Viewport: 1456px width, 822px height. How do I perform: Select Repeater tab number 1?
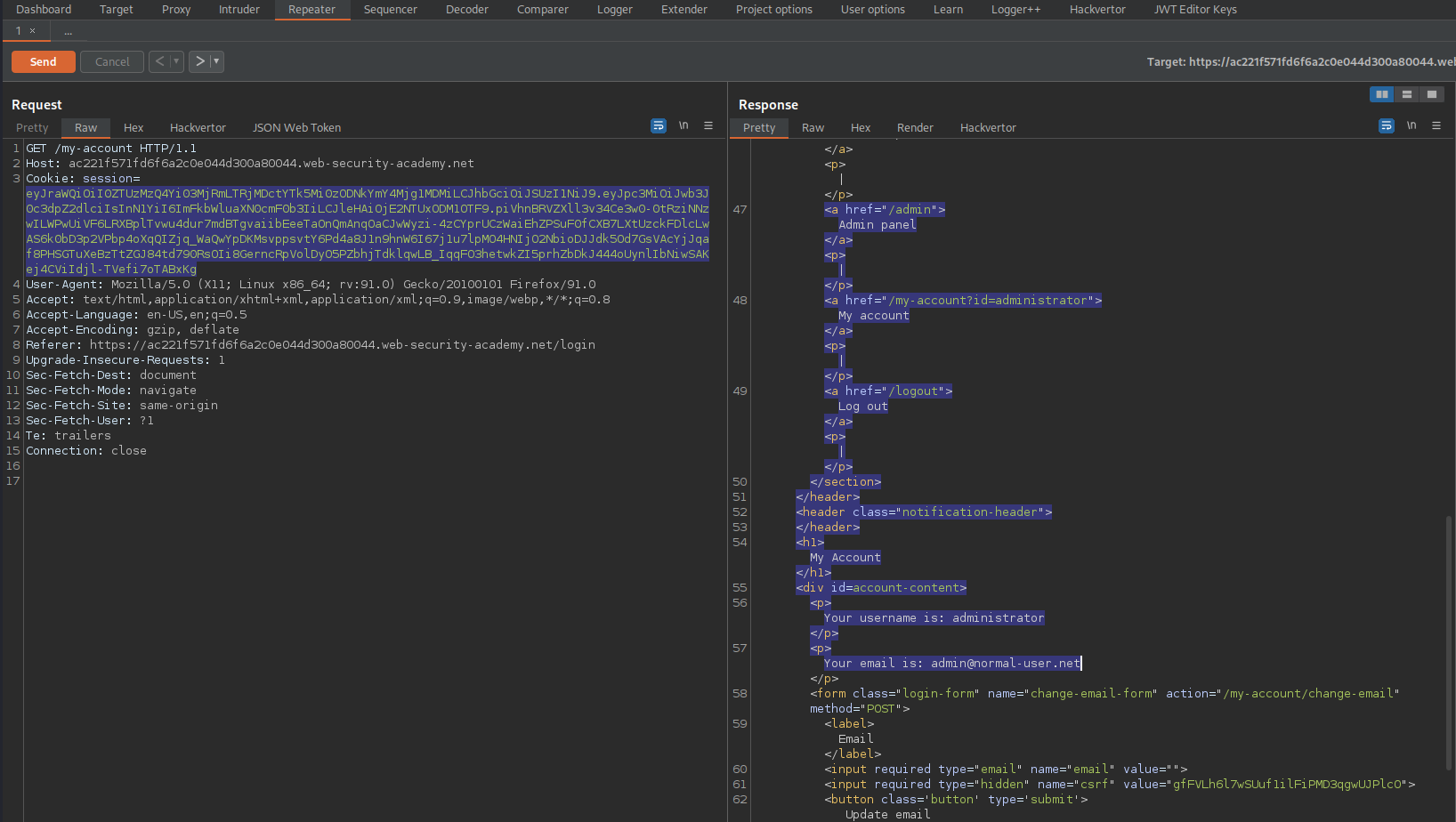[19, 31]
